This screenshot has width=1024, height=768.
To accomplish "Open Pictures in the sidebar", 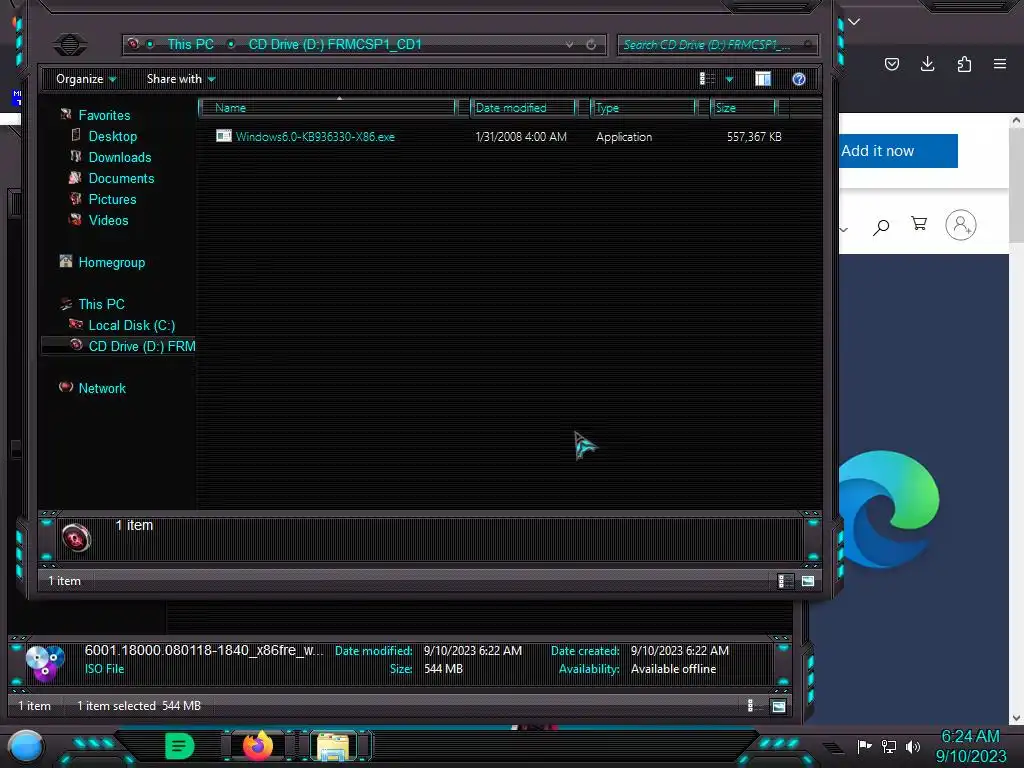I will pos(112,199).
